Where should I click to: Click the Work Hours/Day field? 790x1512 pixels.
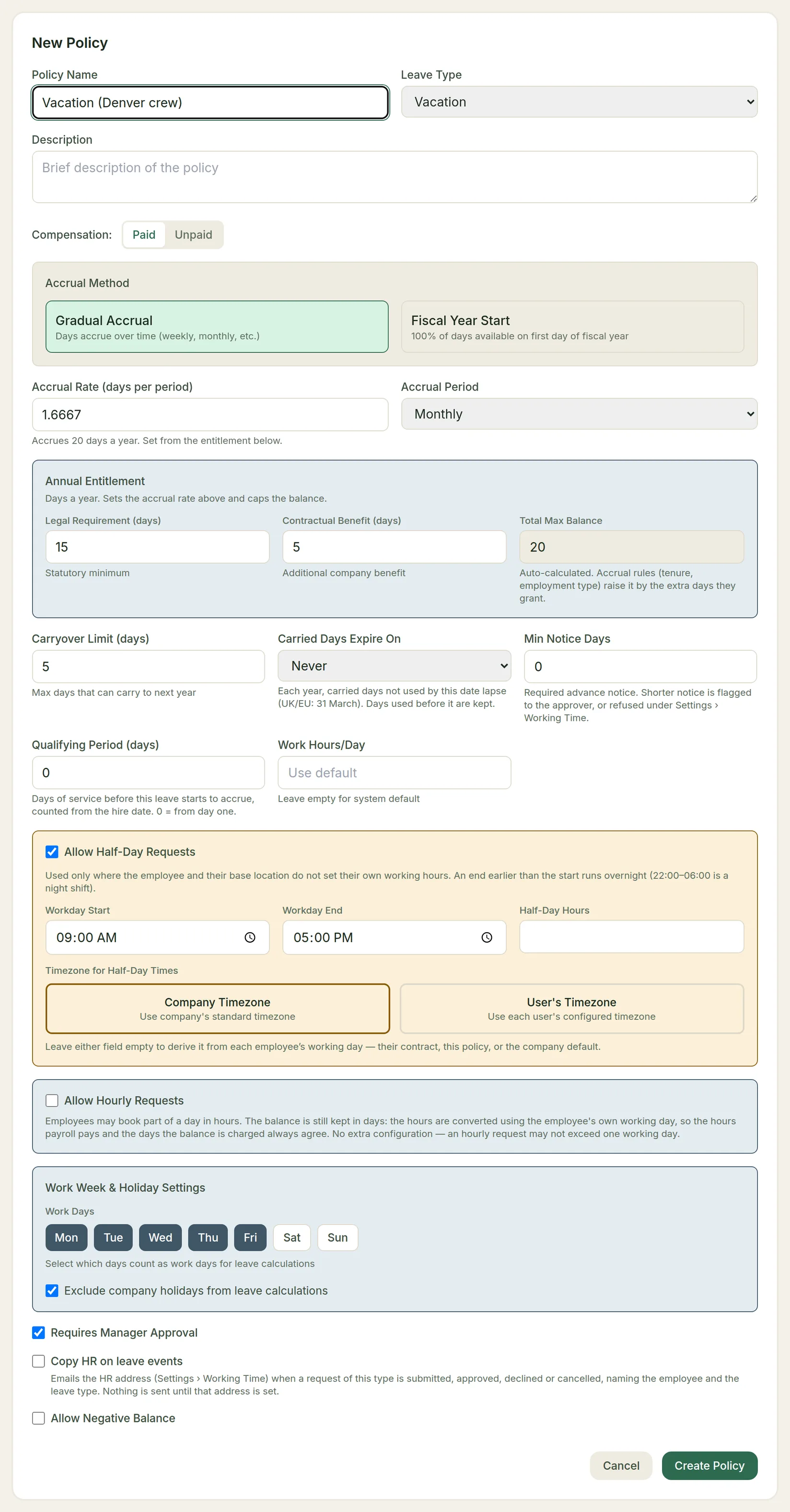[394, 773]
